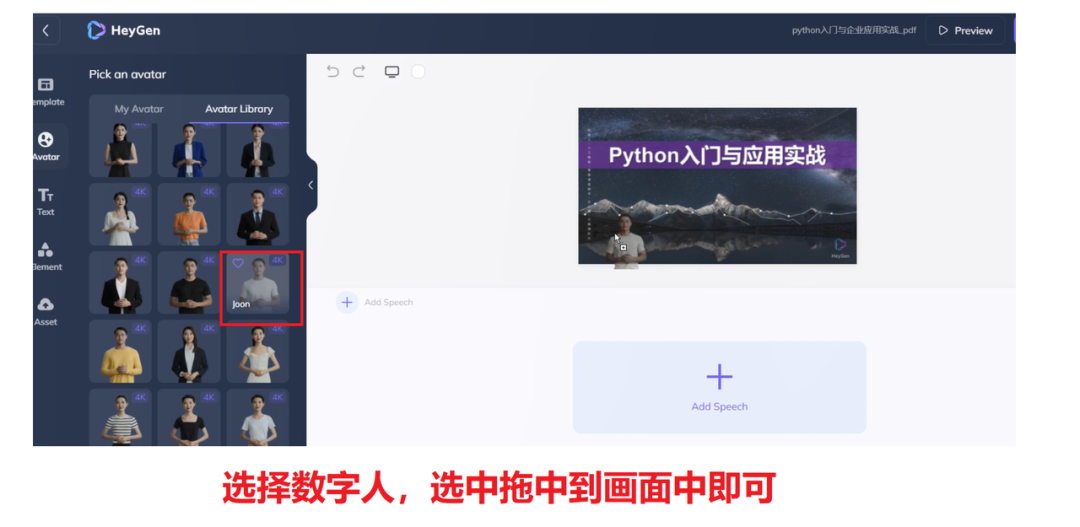Open the Text sidebar panel
Image resolution: width=1080 pixels, height=527 pixels.
click(x=45, y=202)
